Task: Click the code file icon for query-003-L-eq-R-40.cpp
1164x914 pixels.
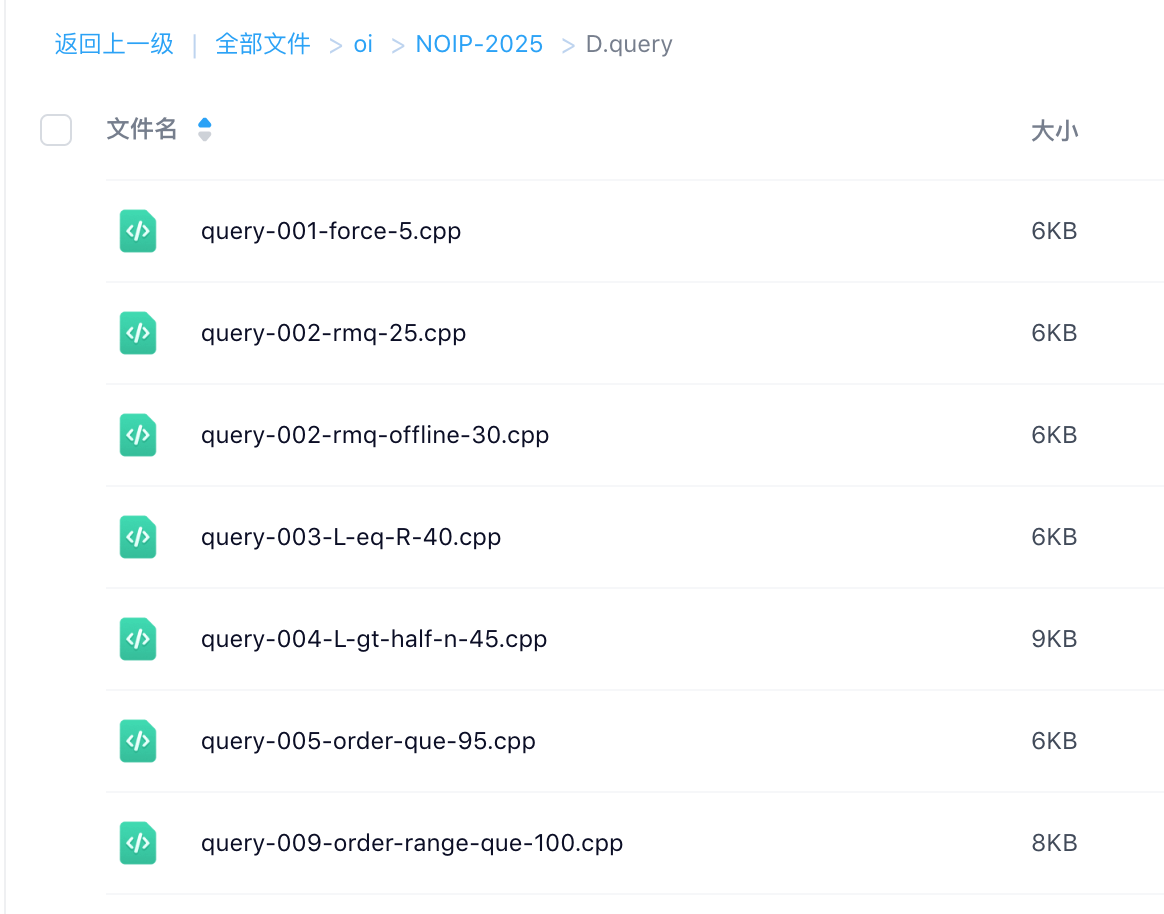Action: pyautogui.click(x=137, y=537)
